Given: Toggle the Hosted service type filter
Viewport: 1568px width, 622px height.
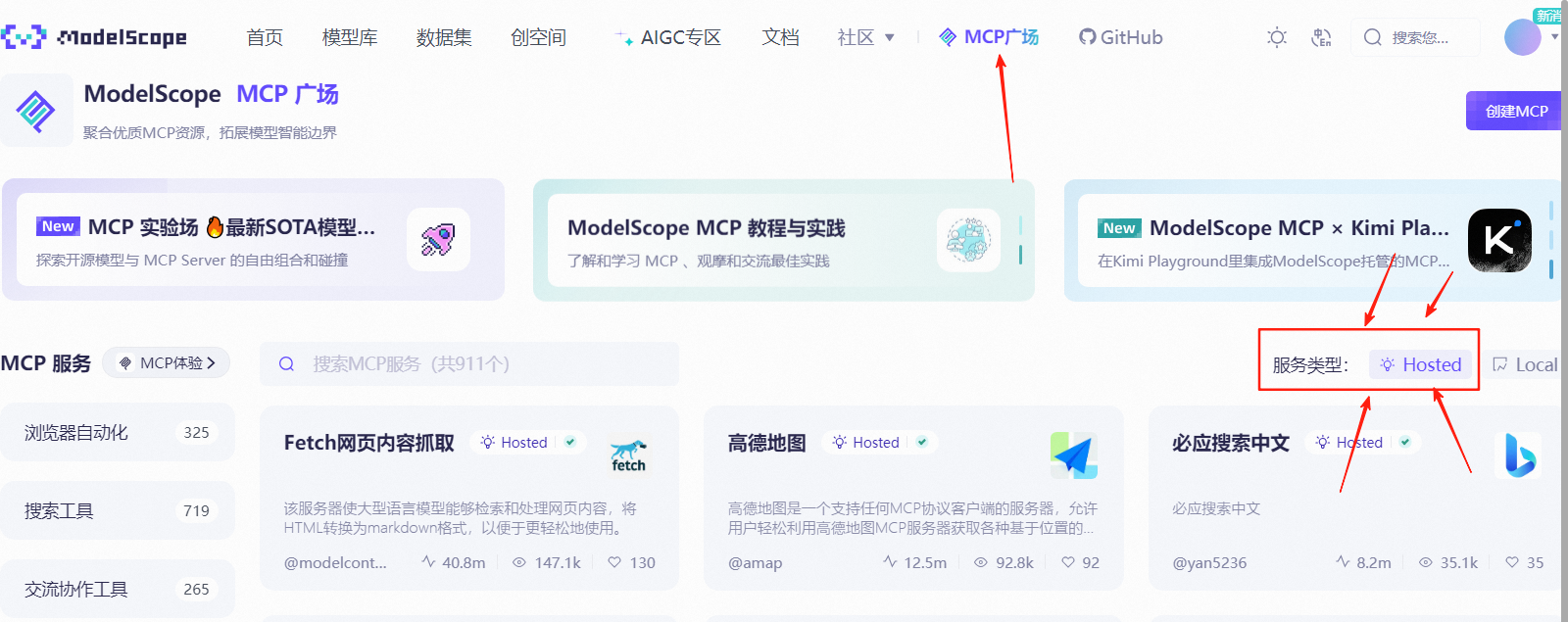Looking at the screenshot, I should tap(1421, 364).
